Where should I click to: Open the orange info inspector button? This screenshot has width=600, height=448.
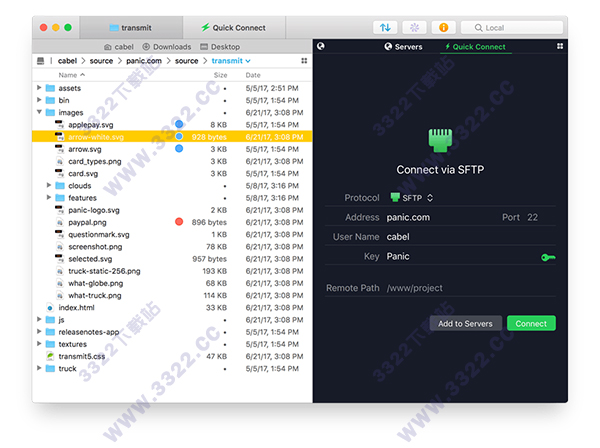point(443,28)
